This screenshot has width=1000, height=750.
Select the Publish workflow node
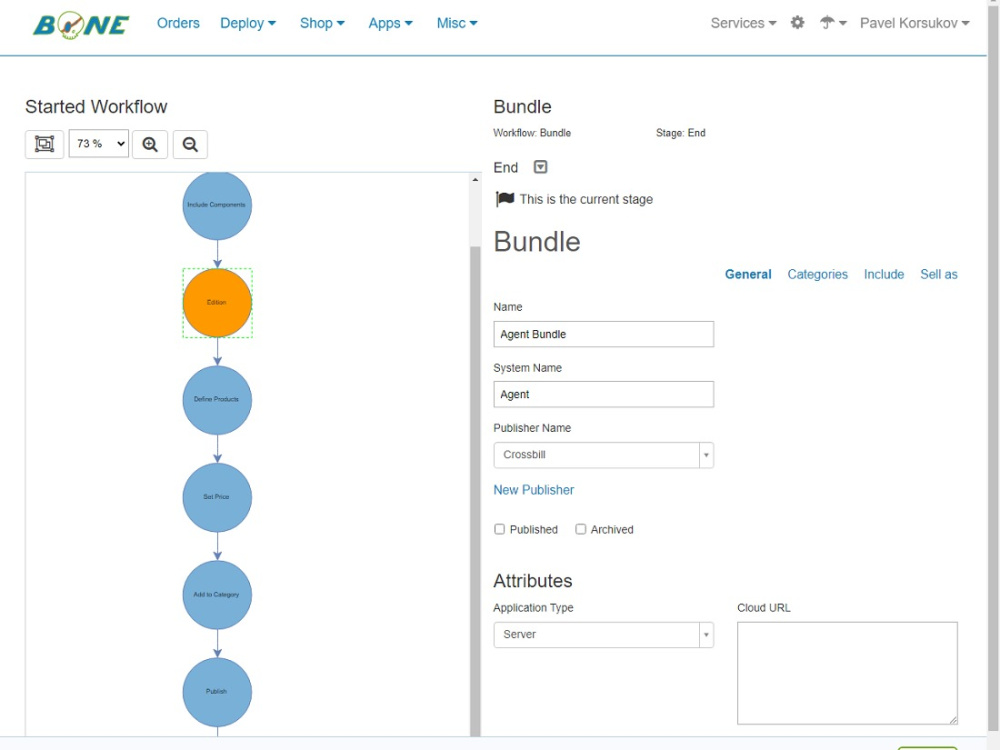click(x=217, y=692)
